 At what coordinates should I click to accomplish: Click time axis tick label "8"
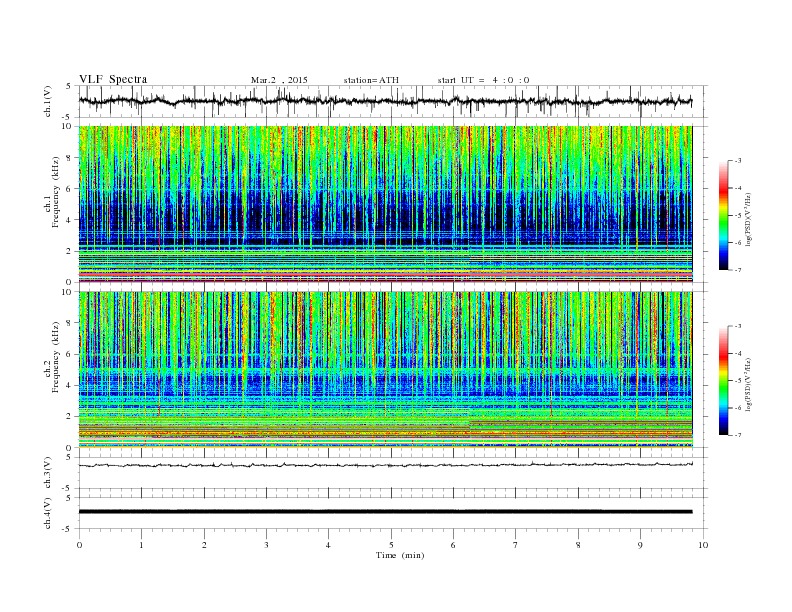coord(578,545)
